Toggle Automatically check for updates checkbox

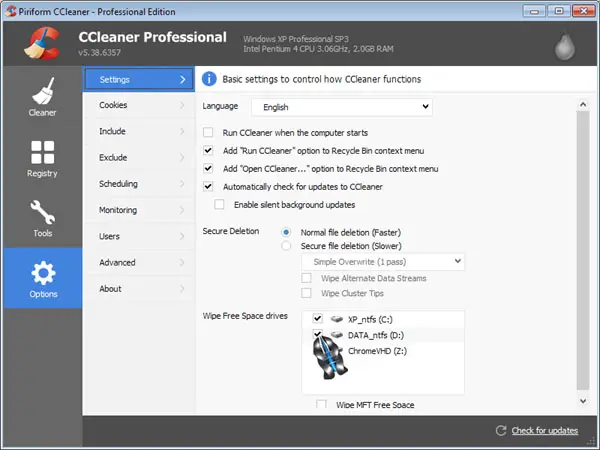point(208,186)
